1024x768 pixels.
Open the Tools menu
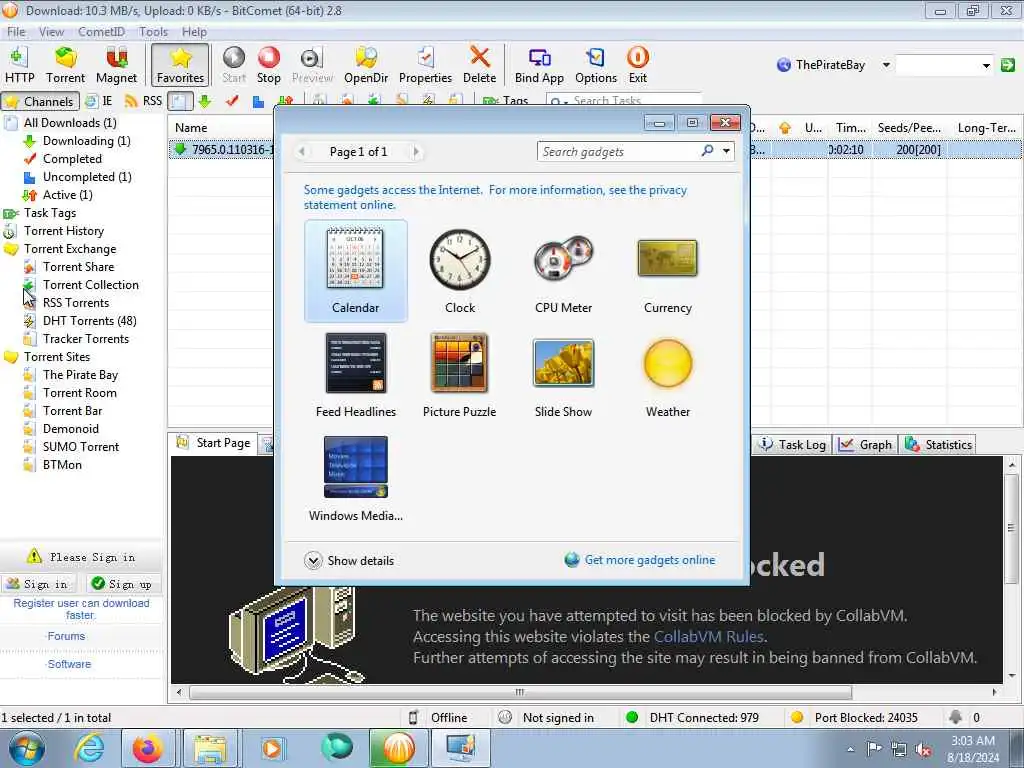coord(153,31)
